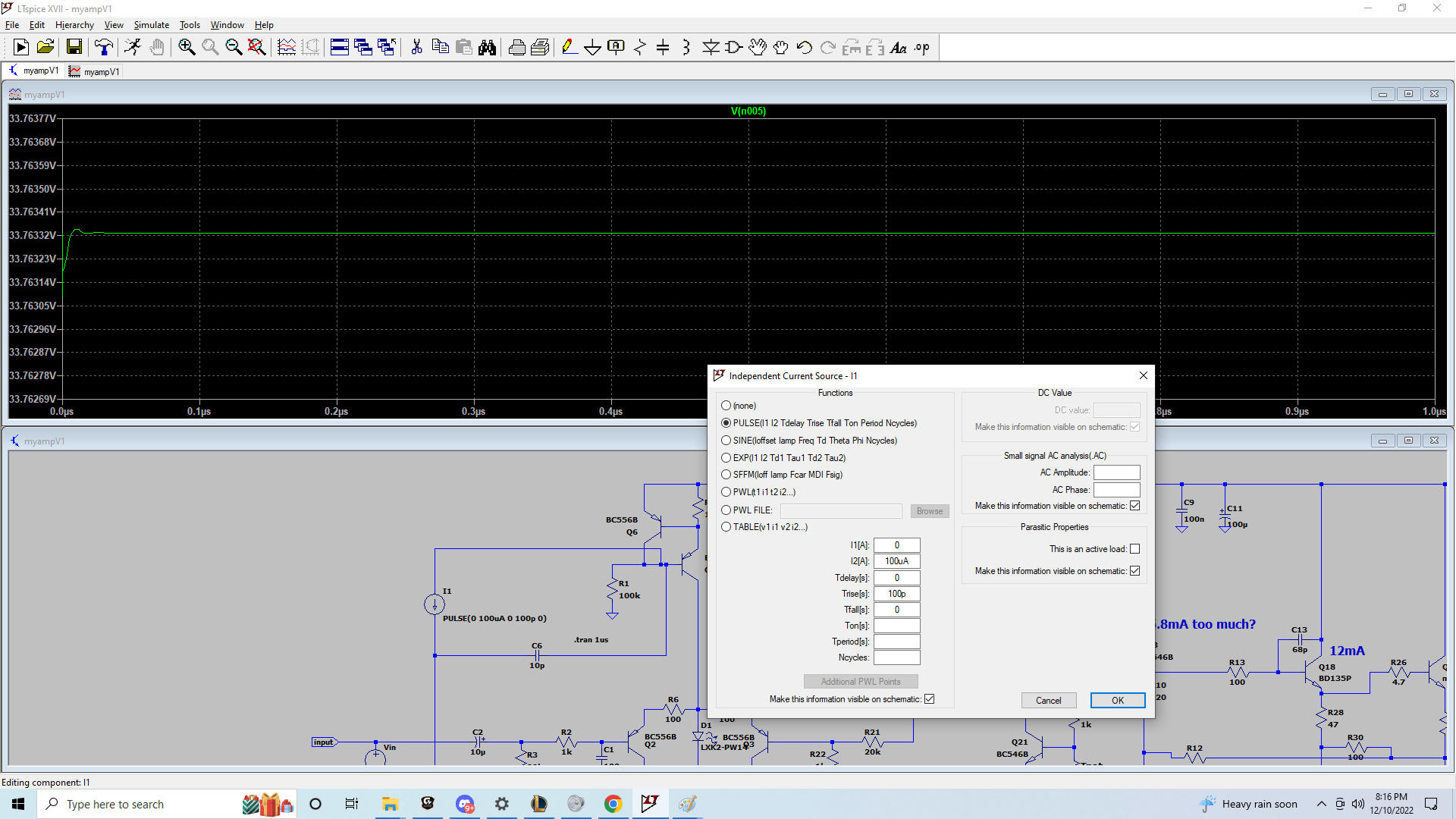The width and height of the screenshot is (1456, 819).
Task: Toggle Functions visible on schematic checkbox
Action: (x=930, y=699)
